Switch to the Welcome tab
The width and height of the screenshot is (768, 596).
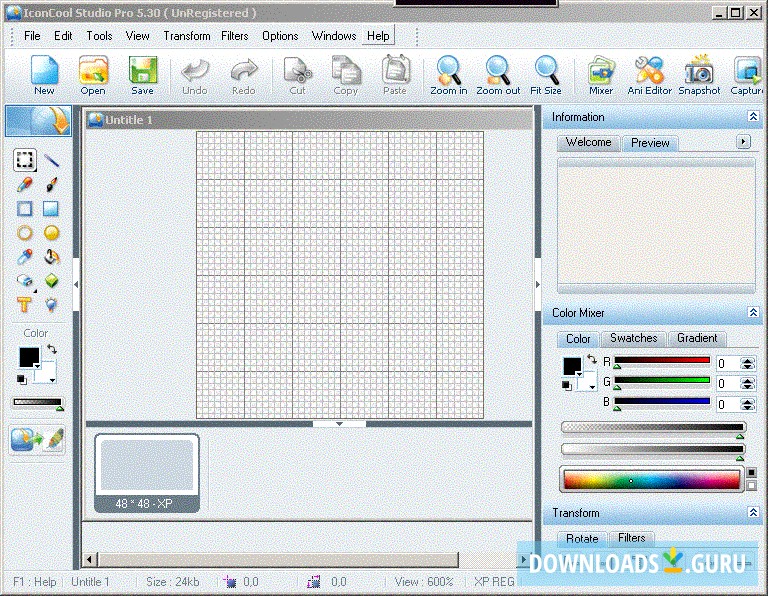[x=589, y=142]
